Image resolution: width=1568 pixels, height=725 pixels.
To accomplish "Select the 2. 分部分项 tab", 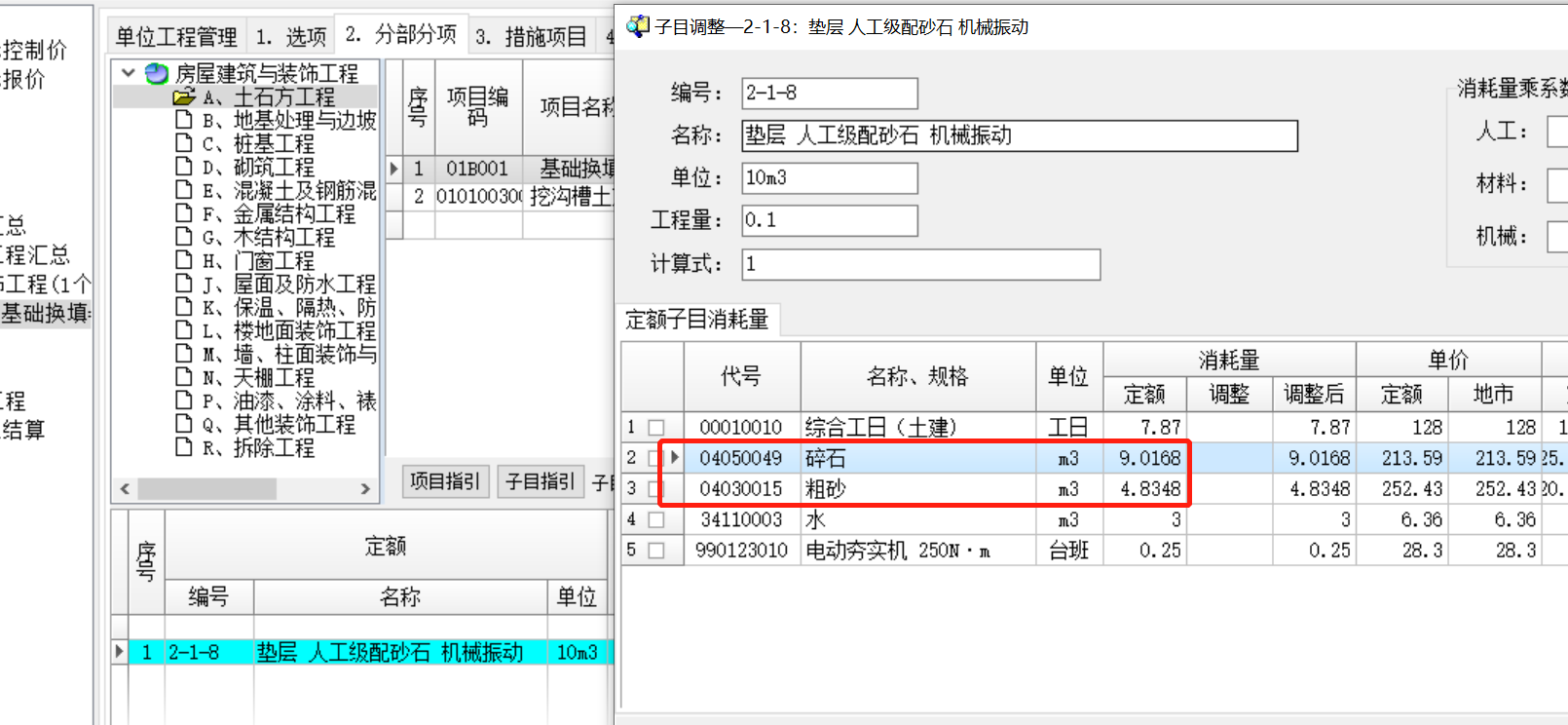I will 401,35.
